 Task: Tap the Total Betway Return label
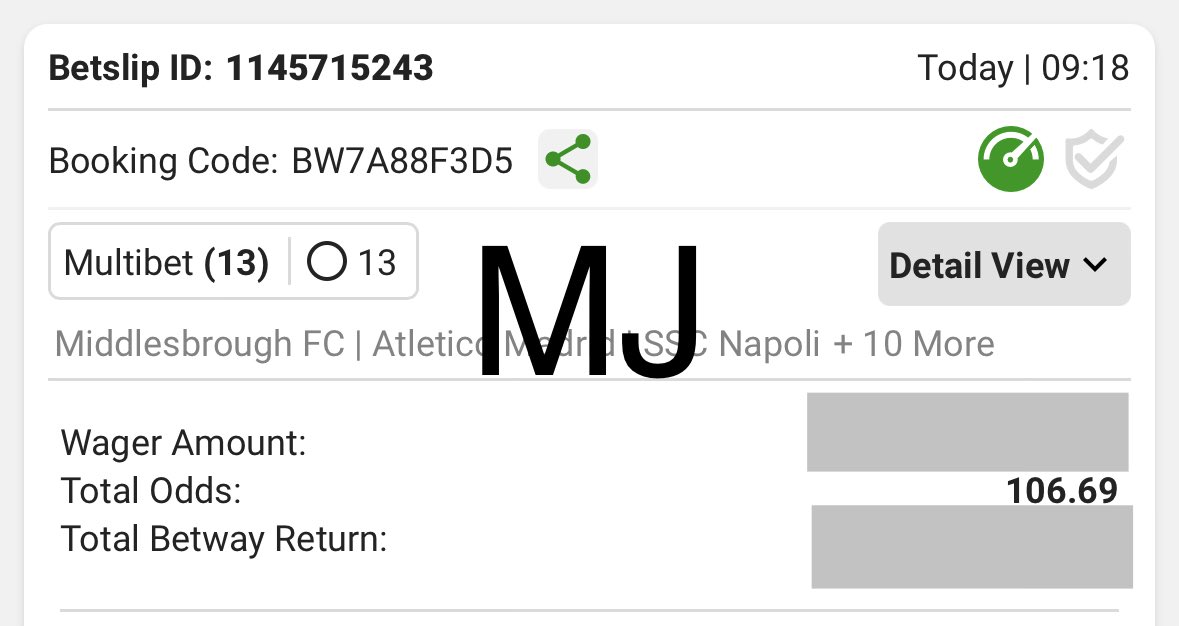(224, 539)
